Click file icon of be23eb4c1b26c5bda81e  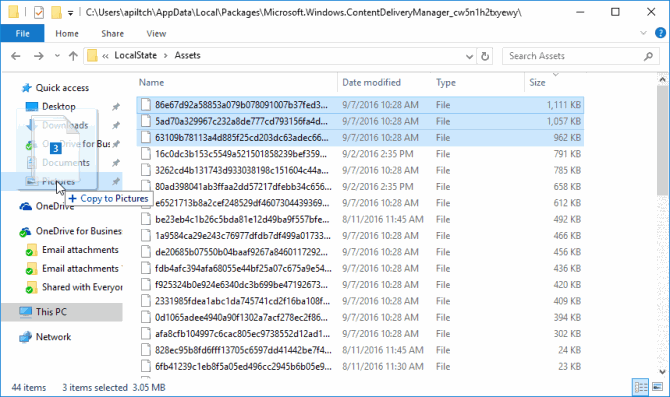146,219
